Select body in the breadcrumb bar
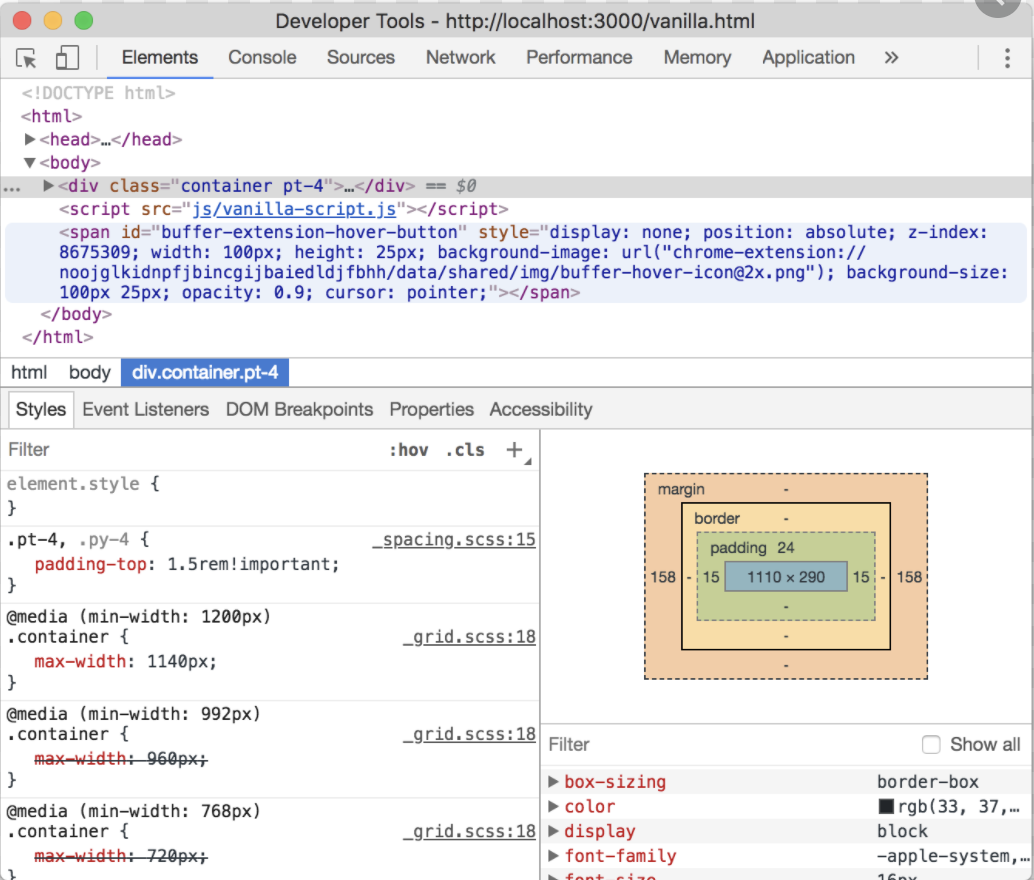The image size is (1034, 880). 90,373
